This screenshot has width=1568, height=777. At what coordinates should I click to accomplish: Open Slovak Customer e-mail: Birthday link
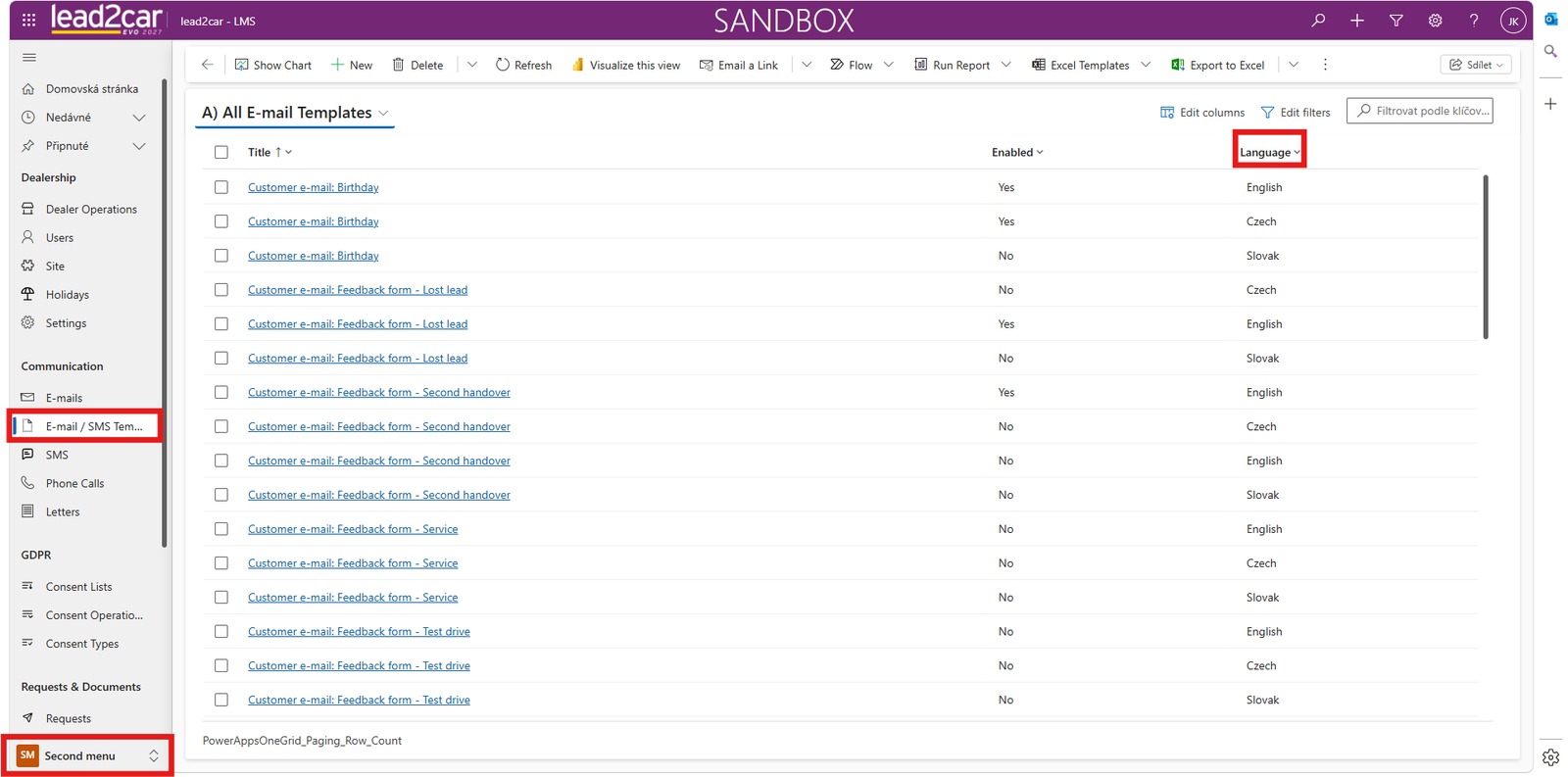(x=313, y=256)
